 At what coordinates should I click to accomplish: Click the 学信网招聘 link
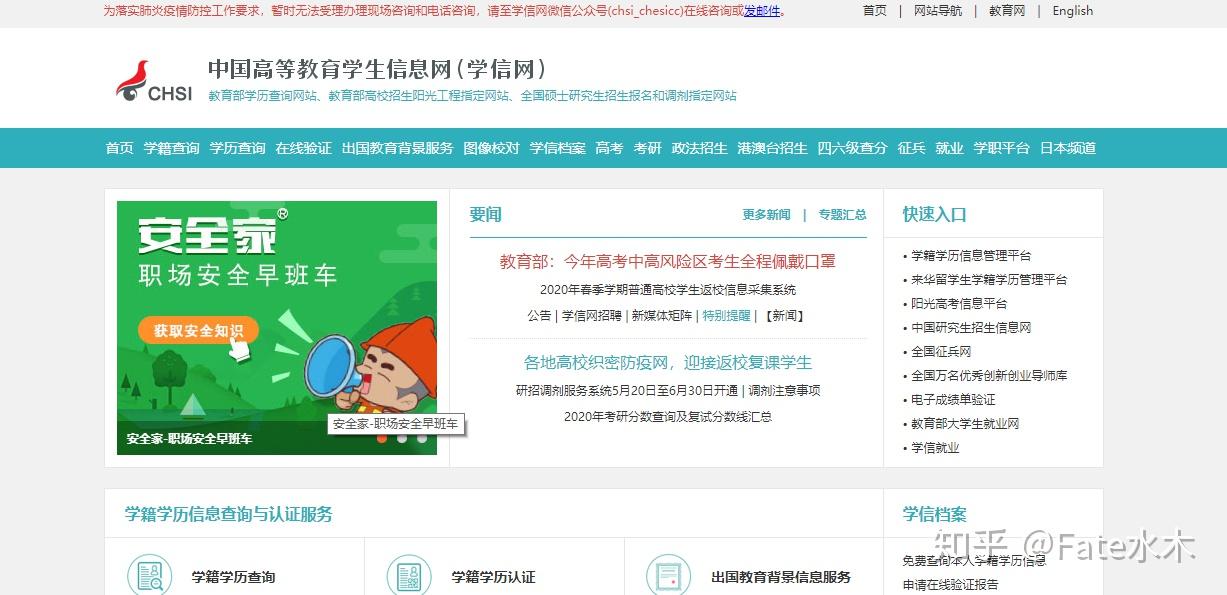tap(590, 316)
